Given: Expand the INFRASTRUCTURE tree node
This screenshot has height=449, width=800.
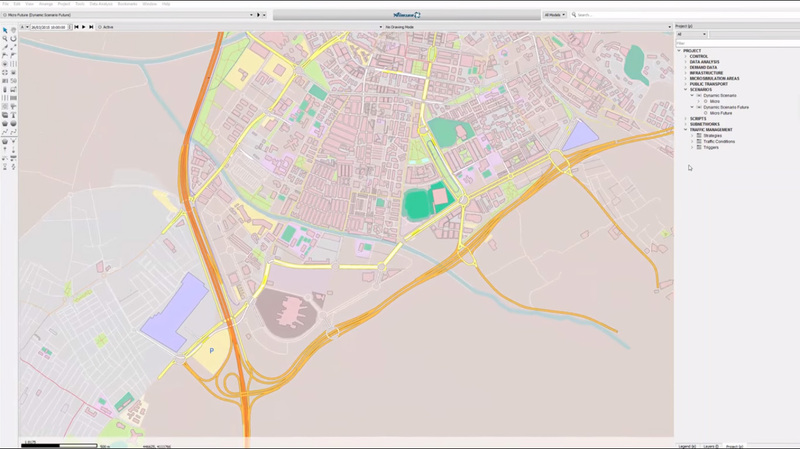Looking at the screenshot, I should (x=685, y=72).
